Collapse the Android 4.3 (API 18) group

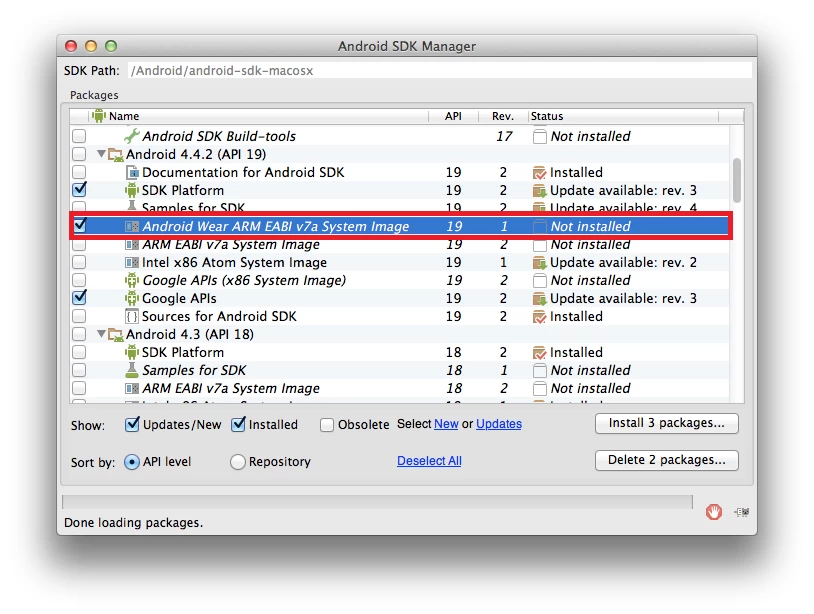coord(101,334)
